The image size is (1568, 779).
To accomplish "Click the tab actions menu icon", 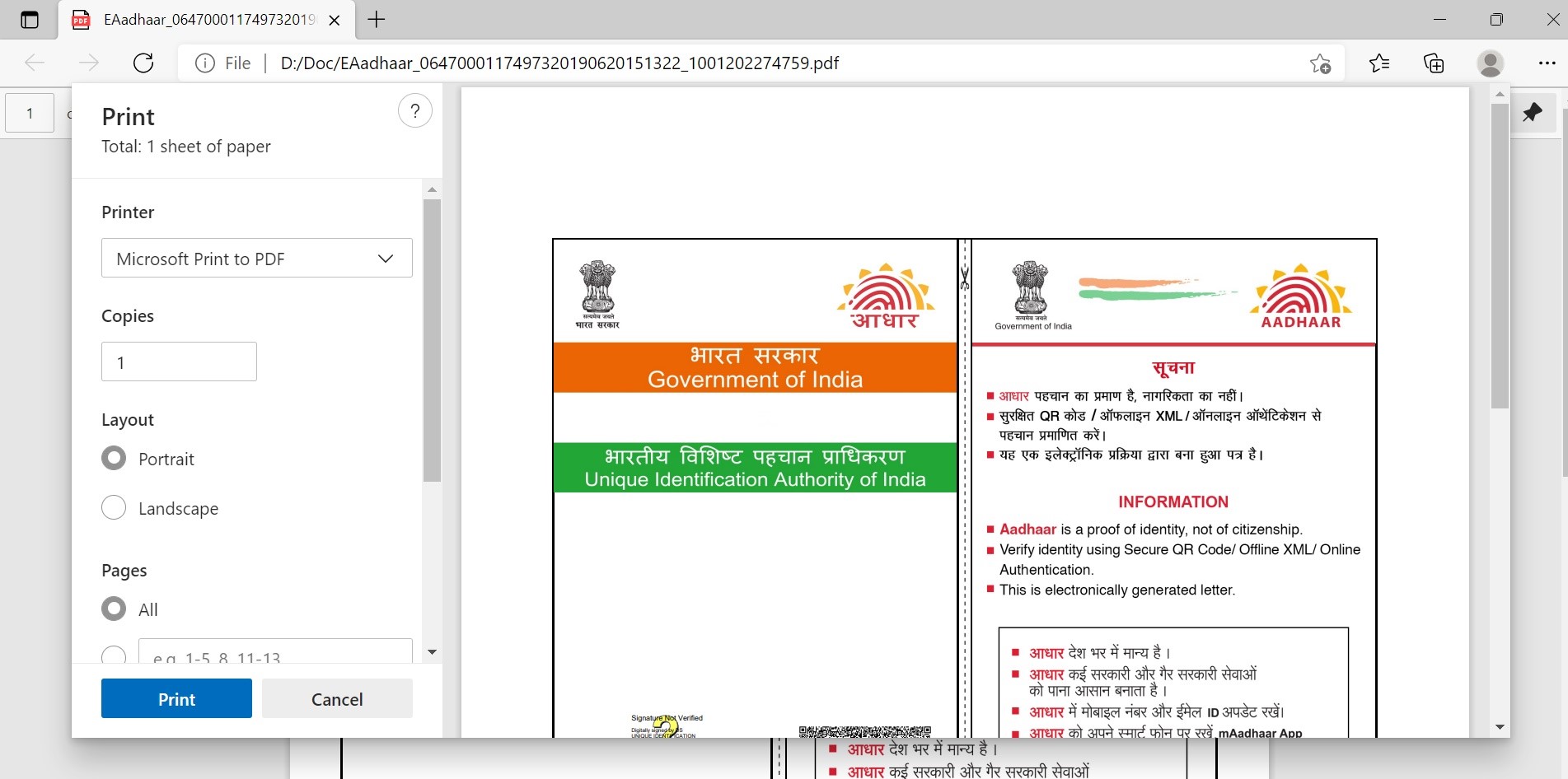I will pyautogui.click(x=30, y=20).
